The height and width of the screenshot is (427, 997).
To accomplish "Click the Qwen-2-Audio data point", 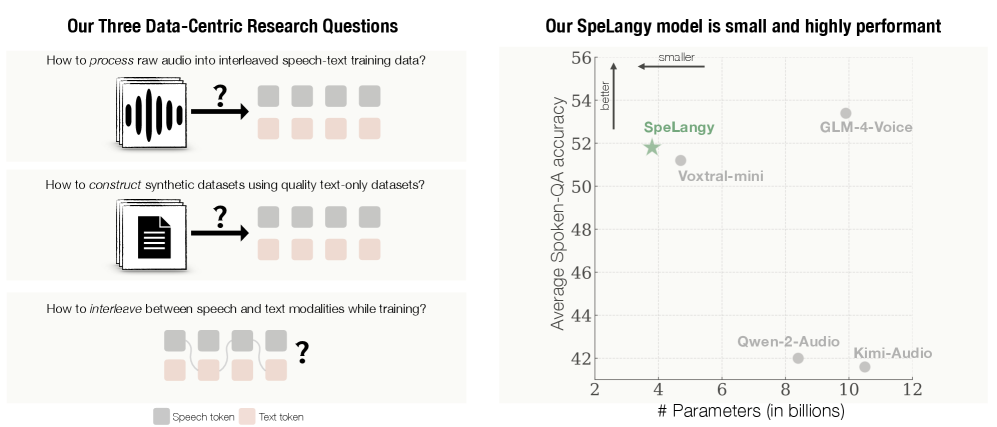I will (798, 358).
